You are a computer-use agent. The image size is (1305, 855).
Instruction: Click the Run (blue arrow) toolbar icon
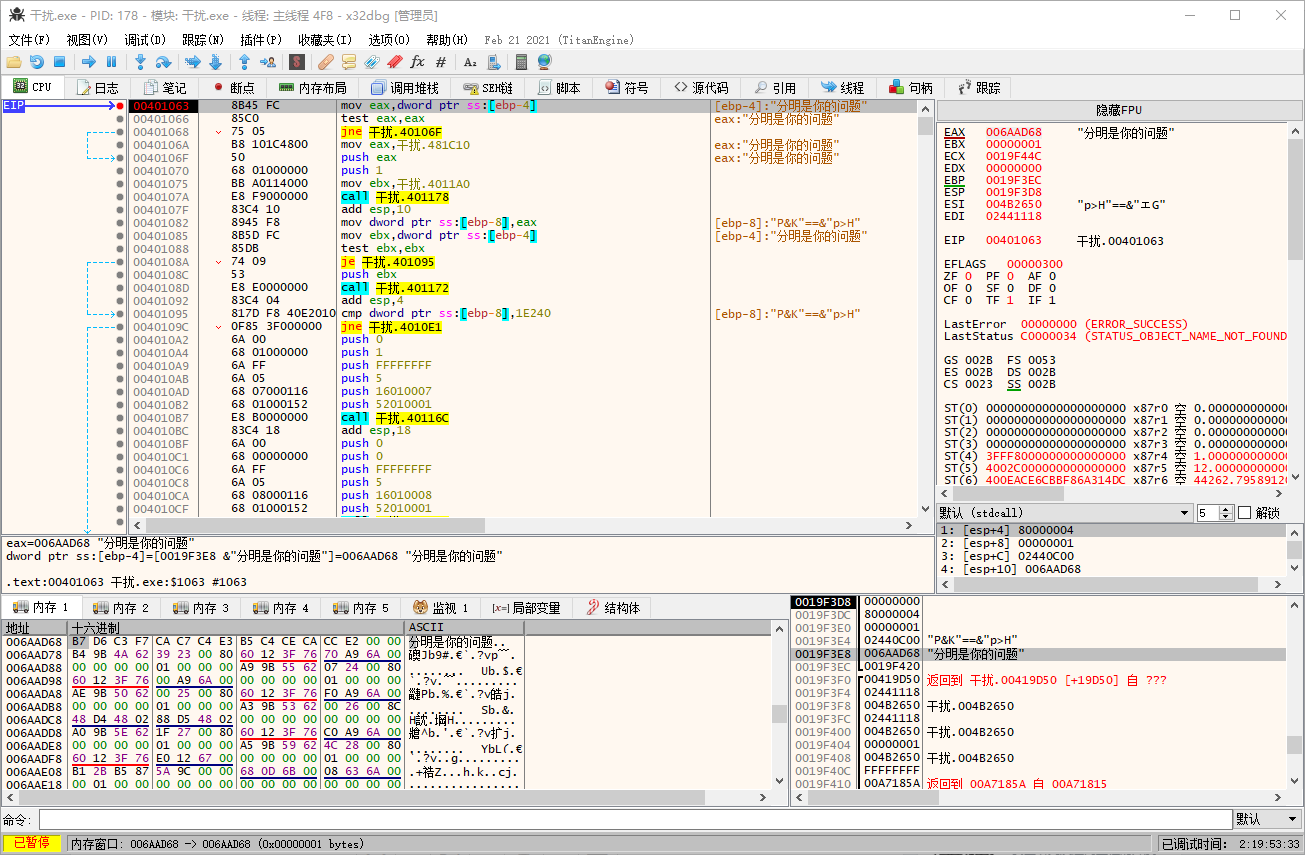pyautogui.click(x=88, y=62)
